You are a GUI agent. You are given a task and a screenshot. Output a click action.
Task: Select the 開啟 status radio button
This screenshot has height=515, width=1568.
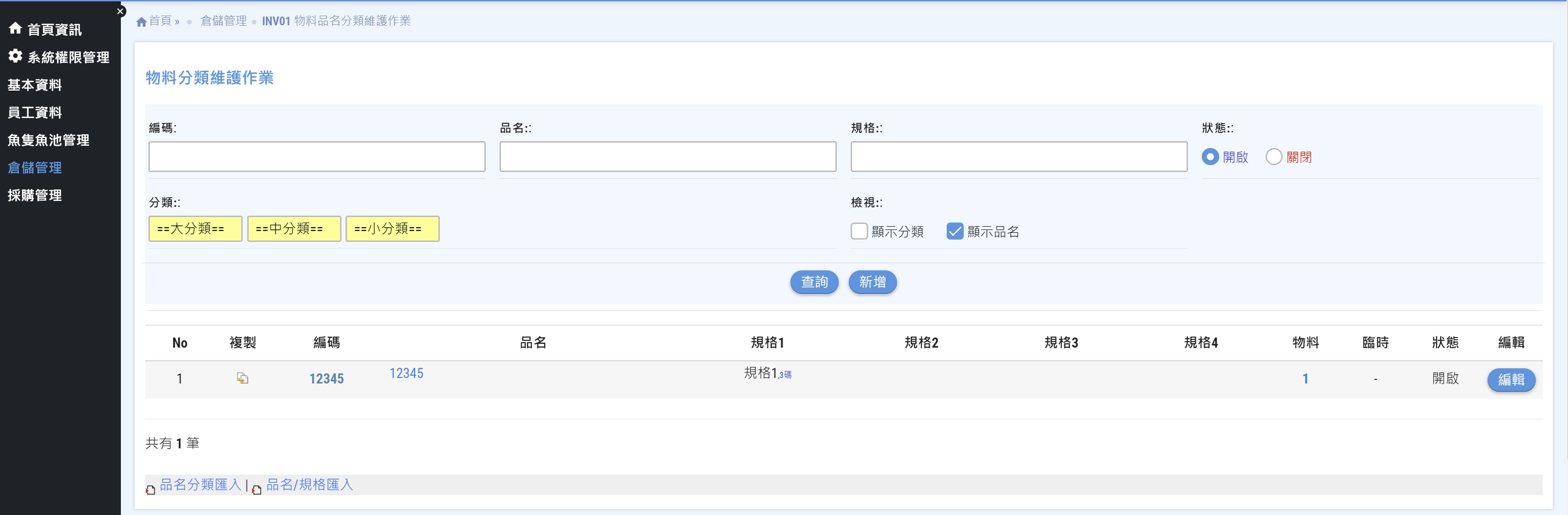coord(1210,157)
